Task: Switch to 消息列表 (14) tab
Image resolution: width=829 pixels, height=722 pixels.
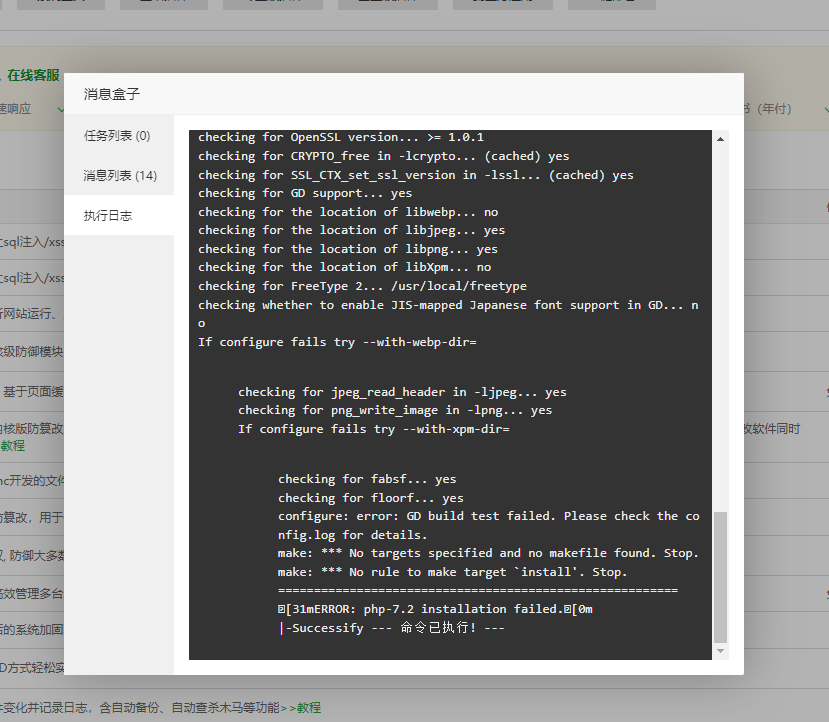Action: tap(118, 175)
